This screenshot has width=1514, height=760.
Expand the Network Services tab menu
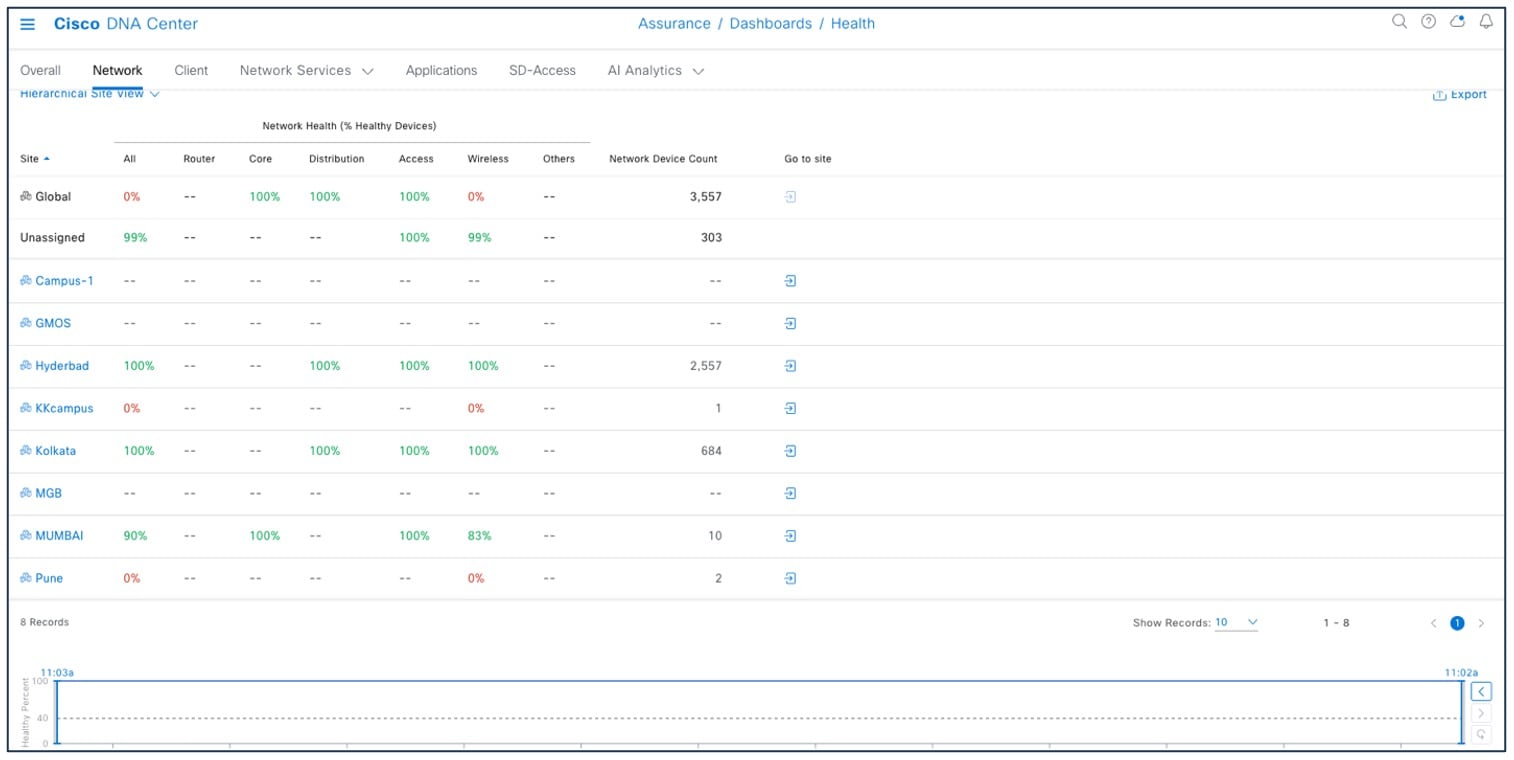pos(306,71)
